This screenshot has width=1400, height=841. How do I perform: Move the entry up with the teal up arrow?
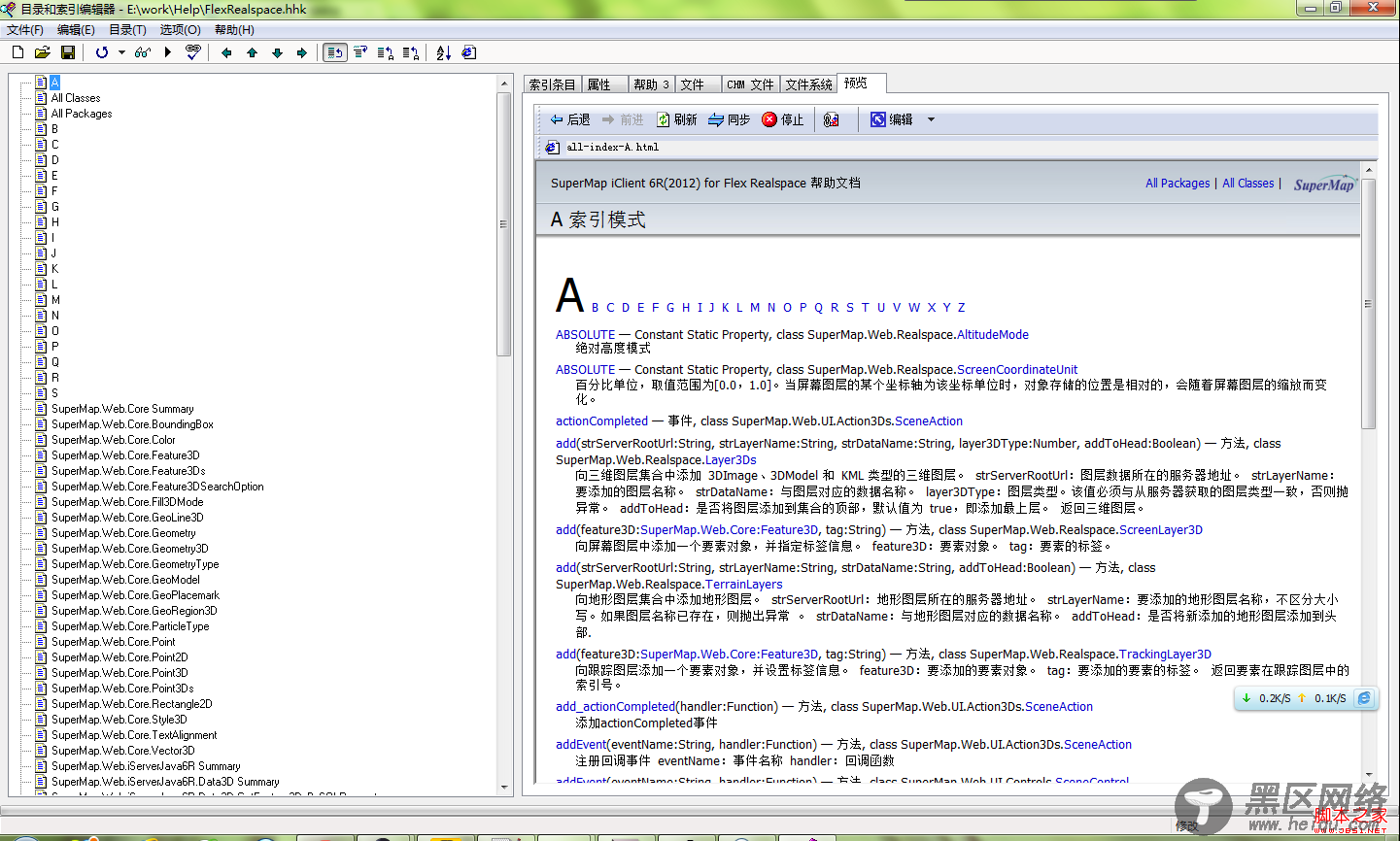[x=252, y=52]
